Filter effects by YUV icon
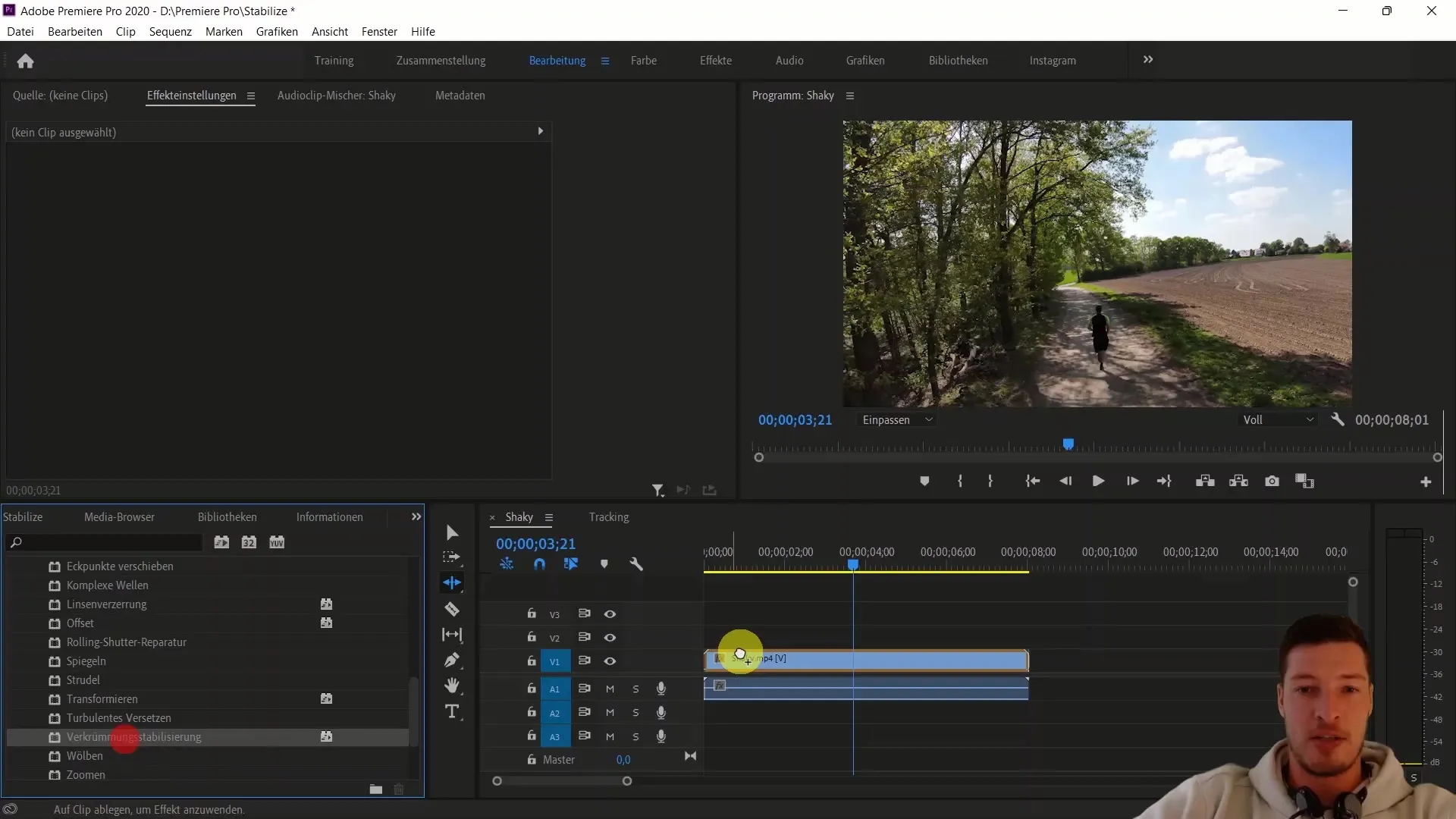This screenshot has width=1456, height=819. [277, 542]
